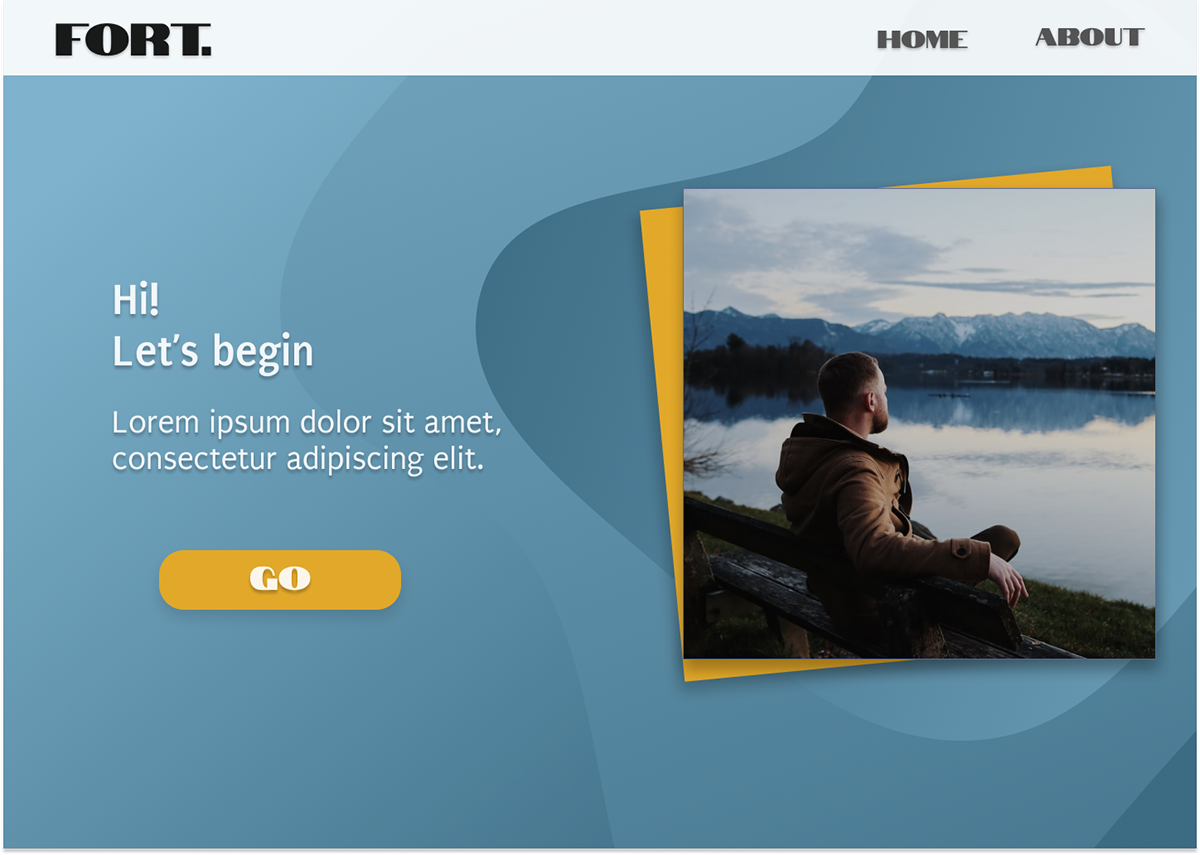Open the HOME navigation item

point(922,40)
